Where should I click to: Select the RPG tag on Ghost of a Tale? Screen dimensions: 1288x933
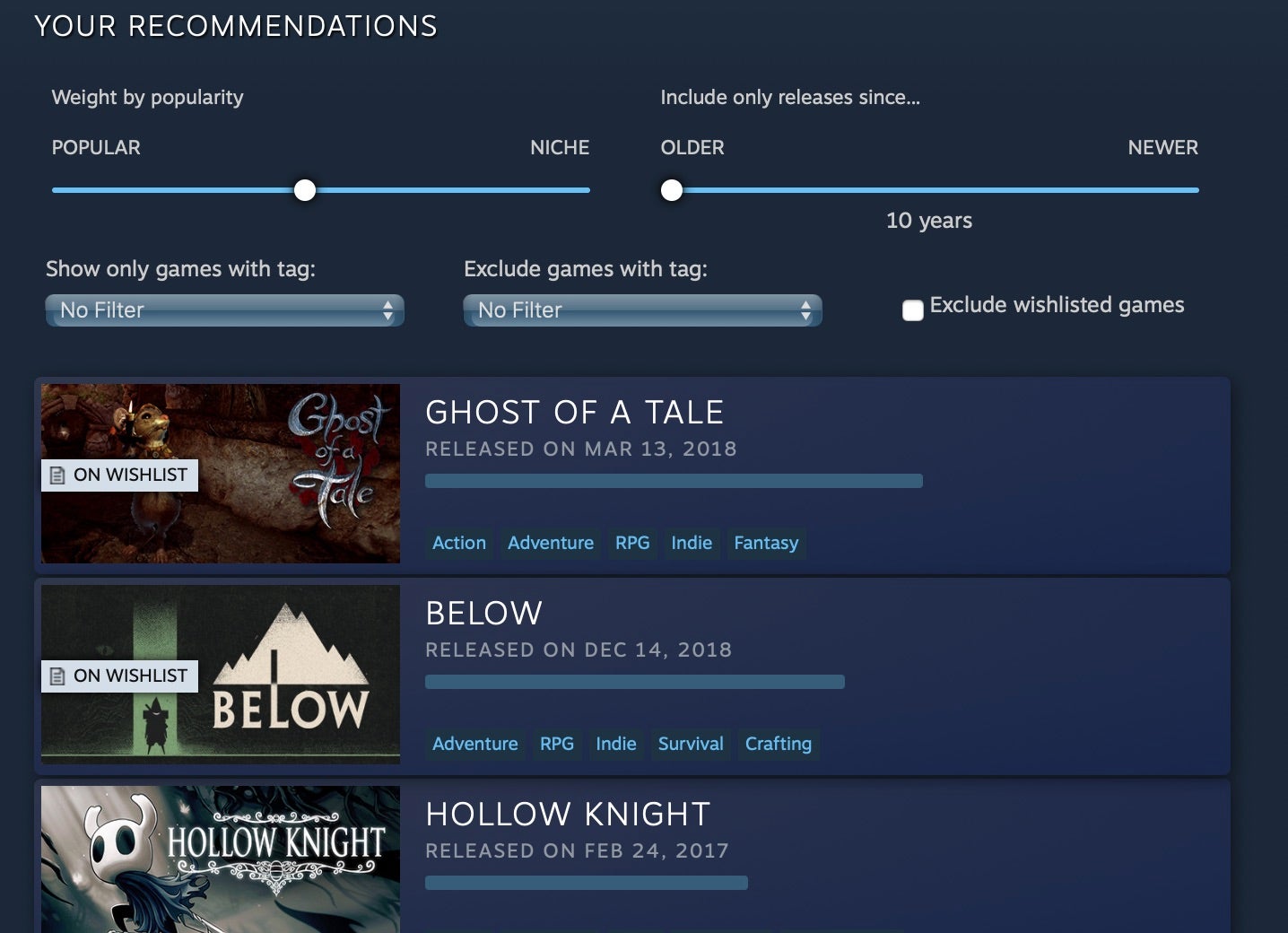[x=632, y=543]
